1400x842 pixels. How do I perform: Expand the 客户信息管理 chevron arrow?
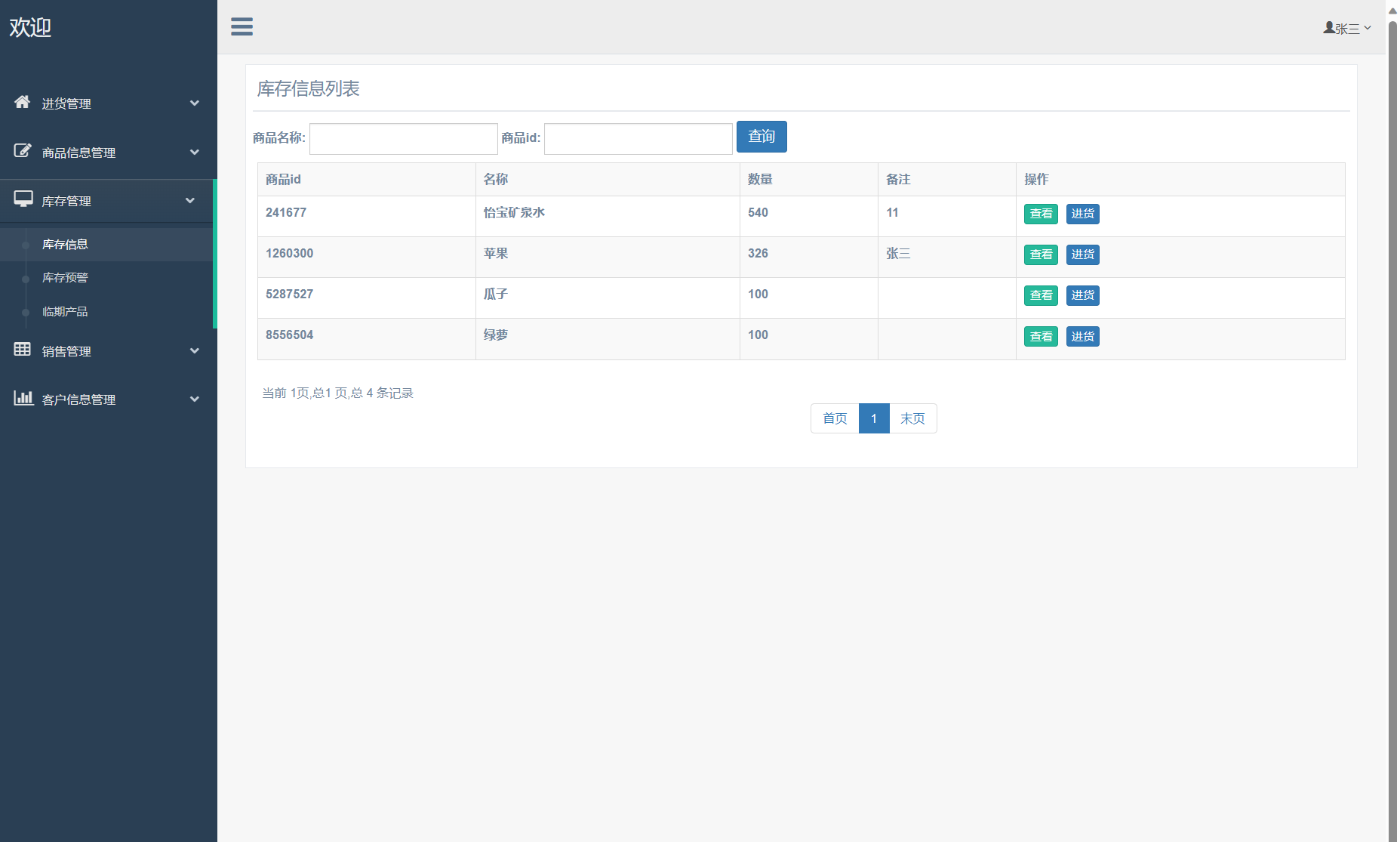click(x=195, y=399)
